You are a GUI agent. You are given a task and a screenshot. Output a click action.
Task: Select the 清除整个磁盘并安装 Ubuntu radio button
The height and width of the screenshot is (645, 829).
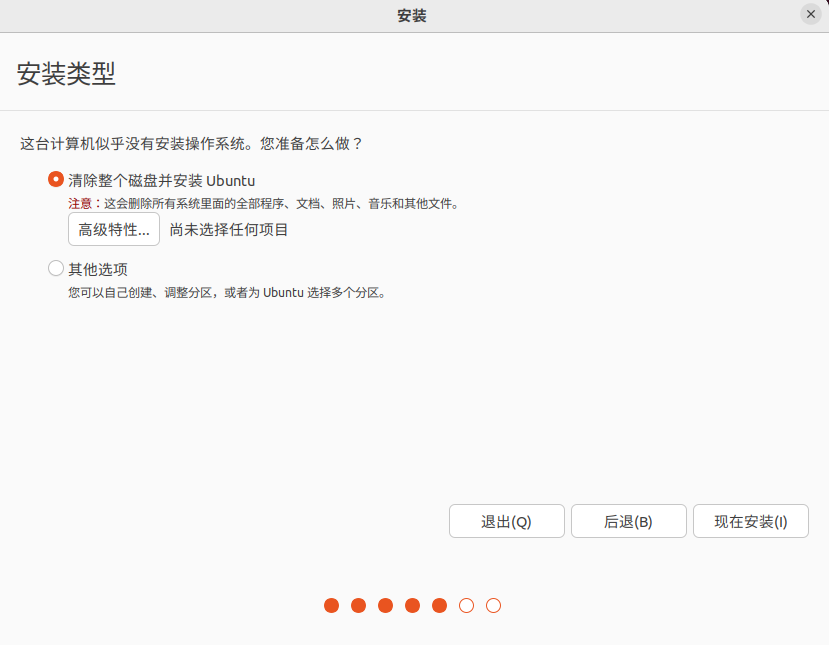[x=56, y=180]
